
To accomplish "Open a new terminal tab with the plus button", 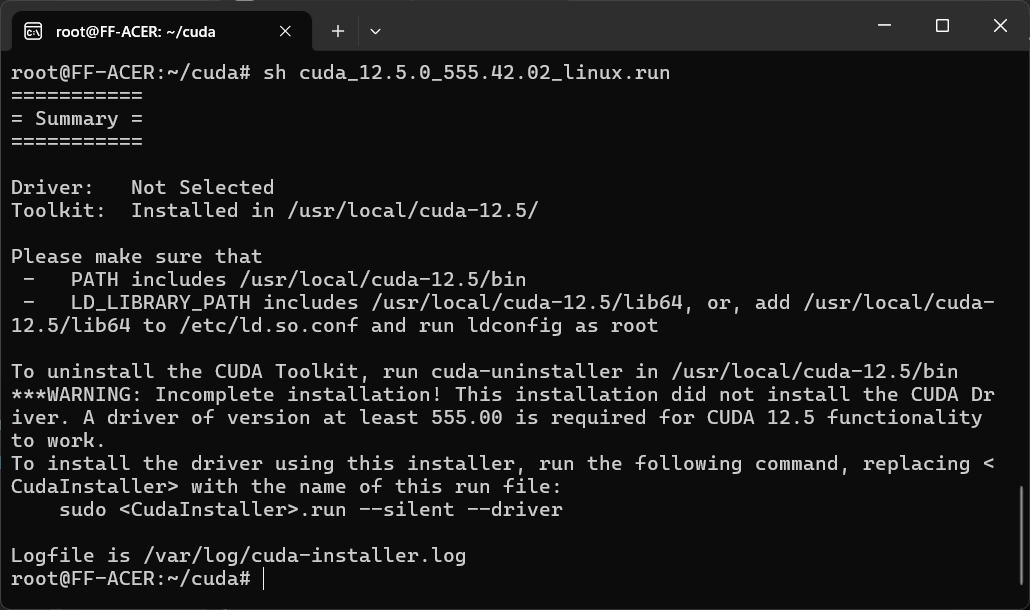I will (x=337, y=31).
